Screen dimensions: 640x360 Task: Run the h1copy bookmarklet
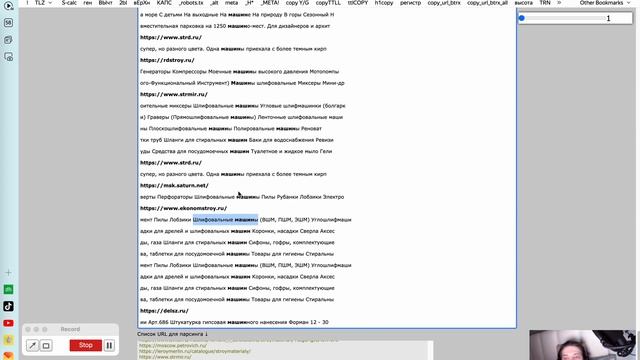pyautogui.click(x=384, y=2)
